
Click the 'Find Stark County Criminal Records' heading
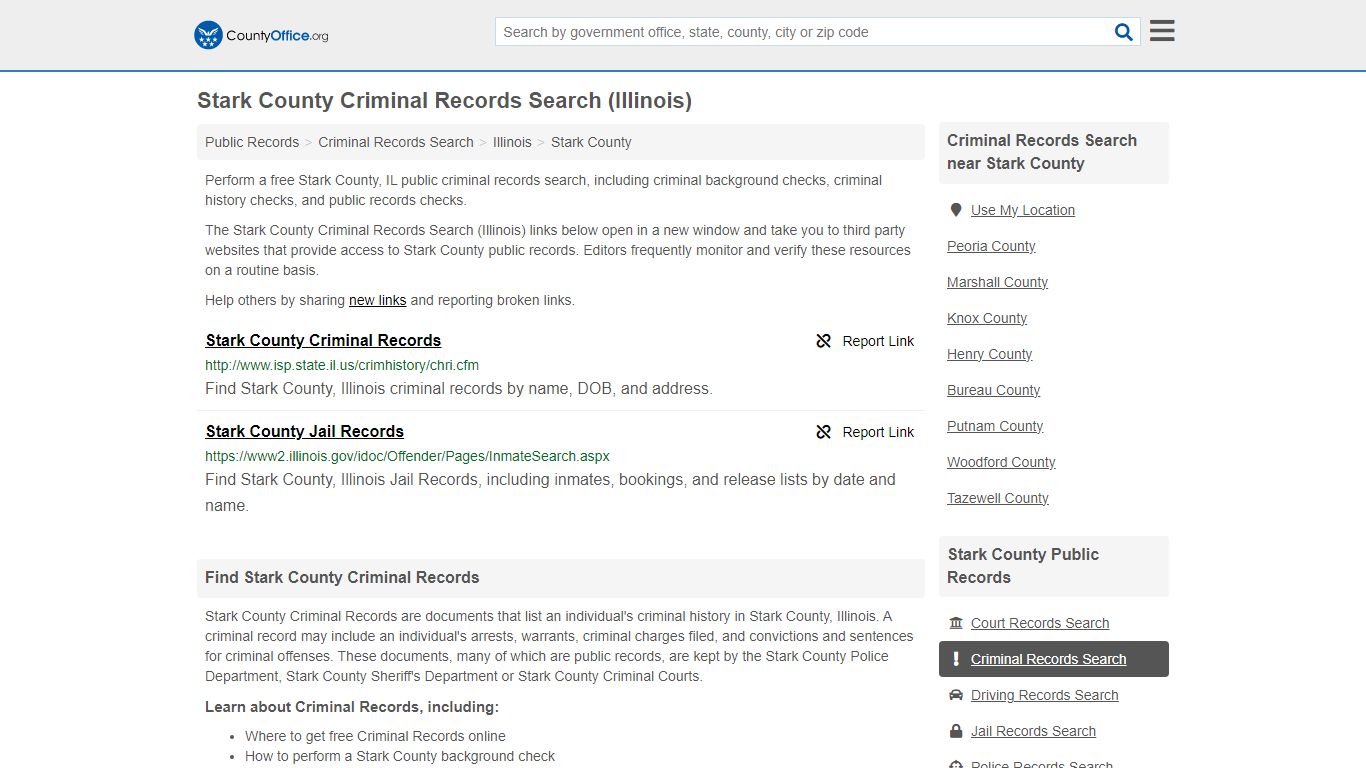(x=342, y=577)
